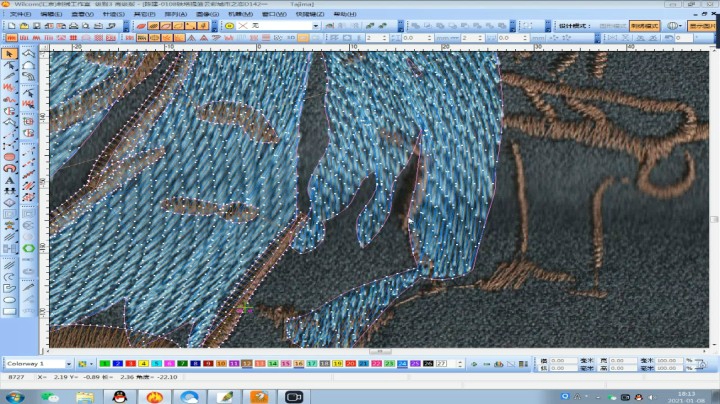Open the 窗口(W) menu
720x404 pixels.
(x=274, y=14)
